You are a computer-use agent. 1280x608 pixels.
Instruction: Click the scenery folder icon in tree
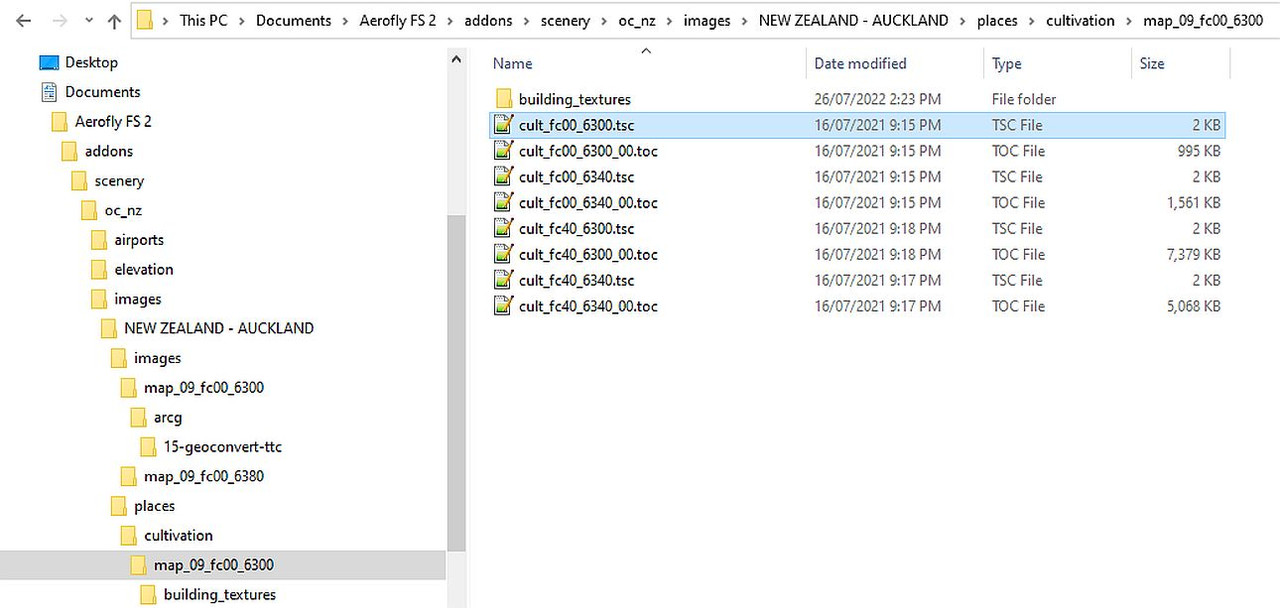pos(79,181)
